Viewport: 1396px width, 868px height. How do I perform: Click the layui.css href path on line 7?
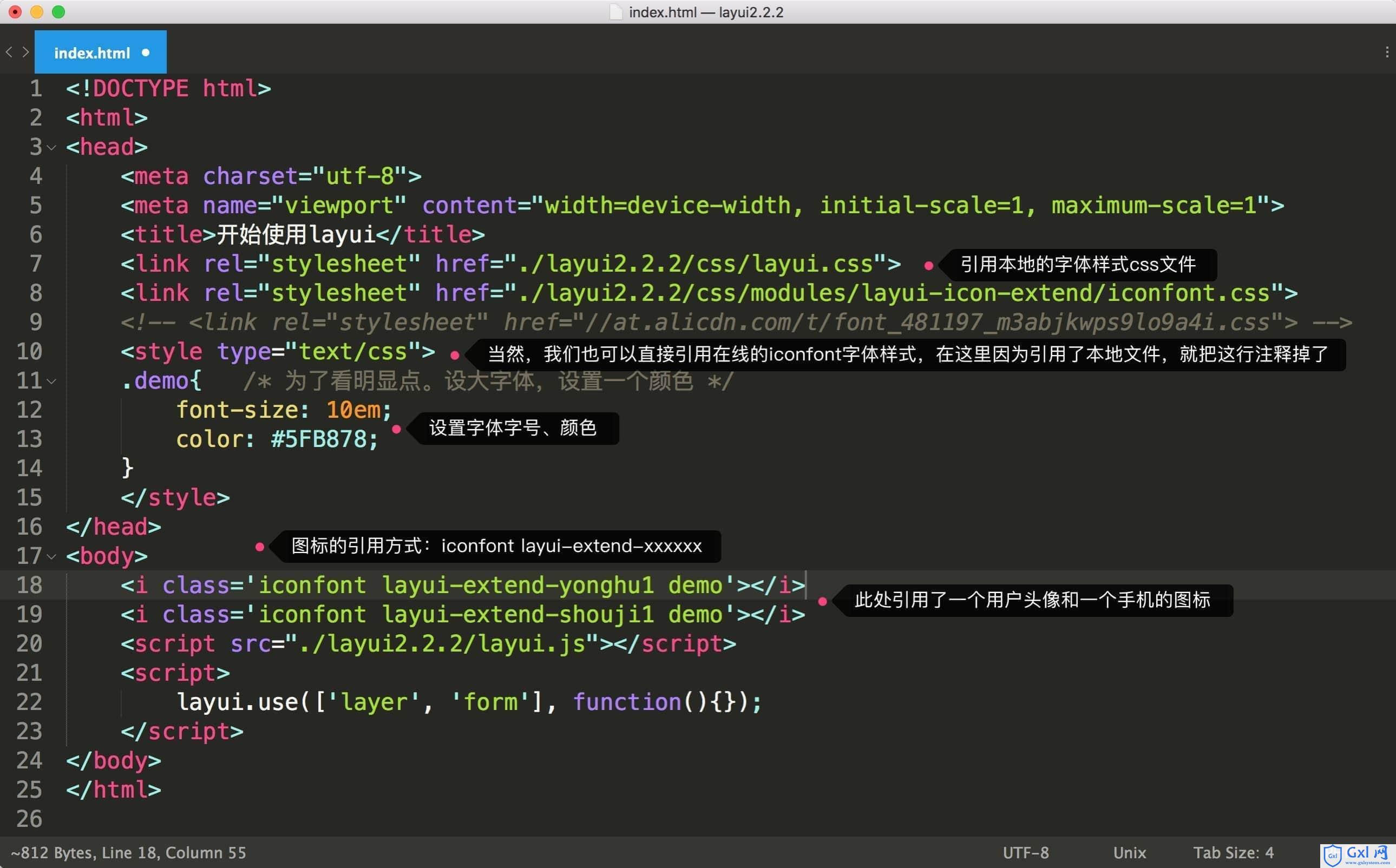tap(696, 264)
